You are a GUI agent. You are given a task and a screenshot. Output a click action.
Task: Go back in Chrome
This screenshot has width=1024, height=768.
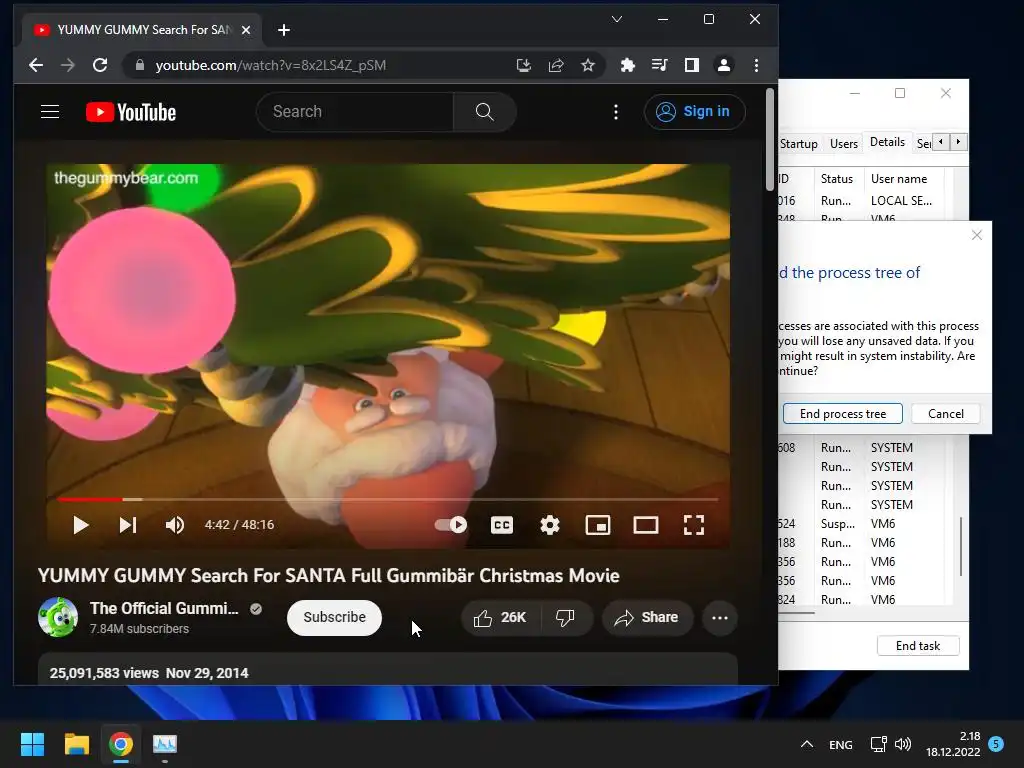(36, 65)
